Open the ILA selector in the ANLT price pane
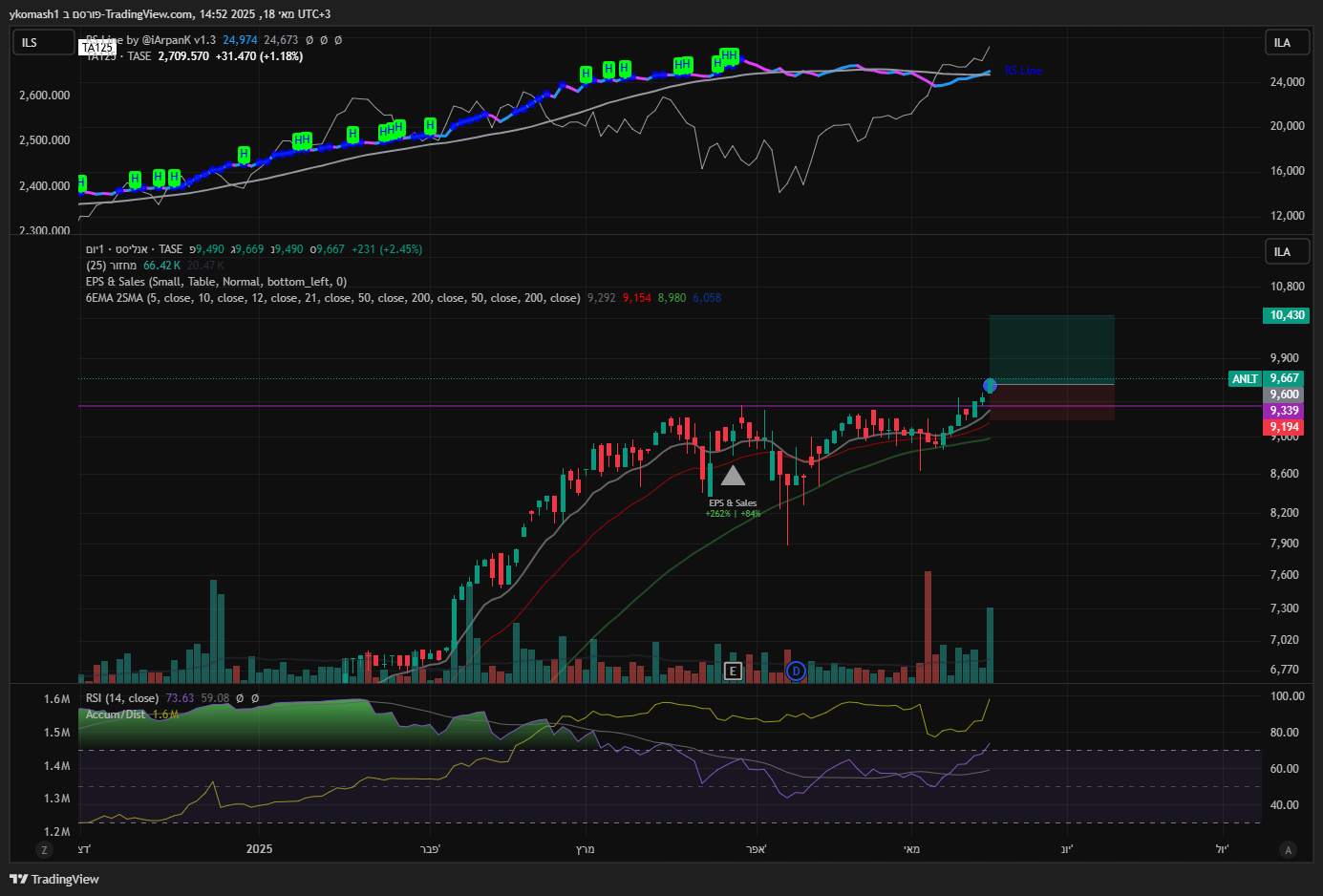1323x896 pixels. (x=1287, y=251)
